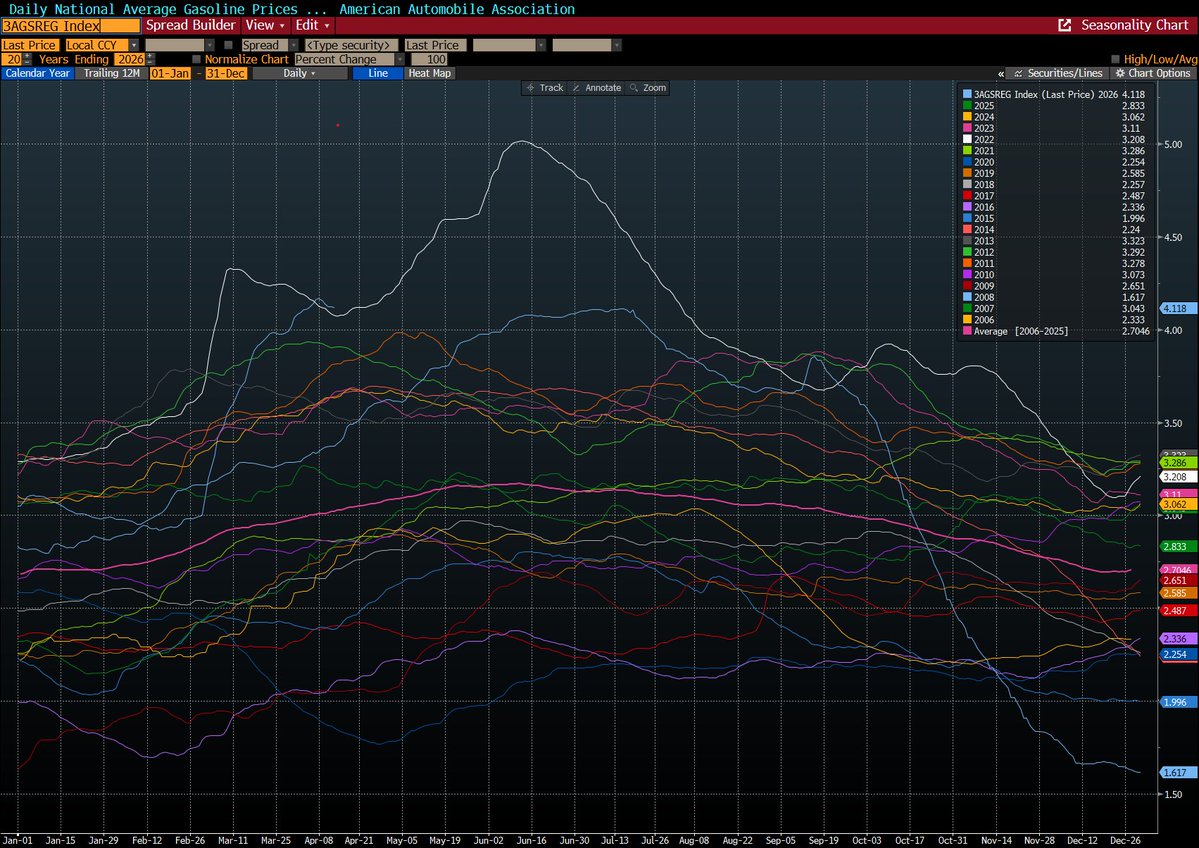Viewport: 1199px width, 848px height.
Task: Click the pop-out icon beside Seasonality Chart
Action: coord(1064,25)
